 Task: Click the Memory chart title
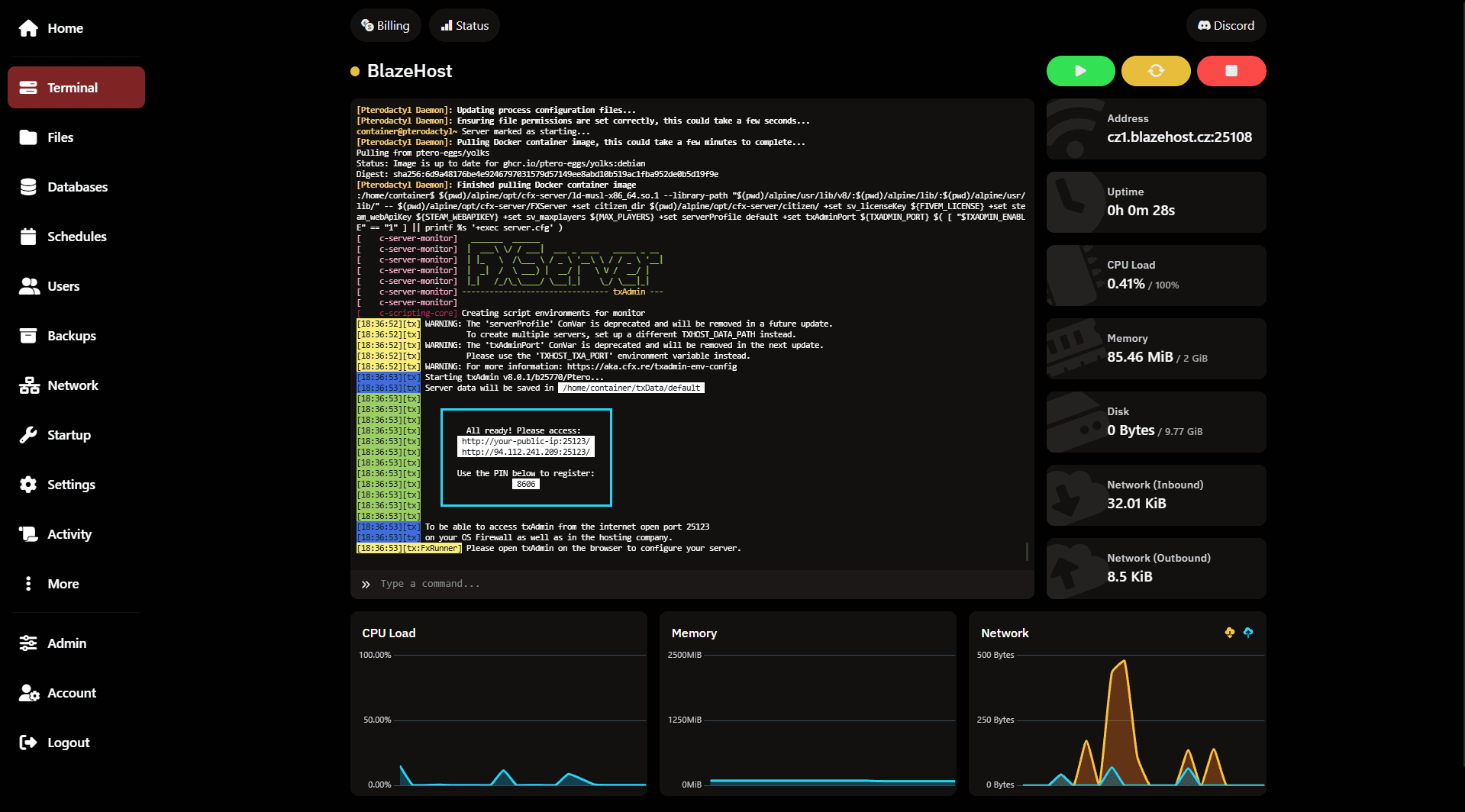click(x=694, y=633)
